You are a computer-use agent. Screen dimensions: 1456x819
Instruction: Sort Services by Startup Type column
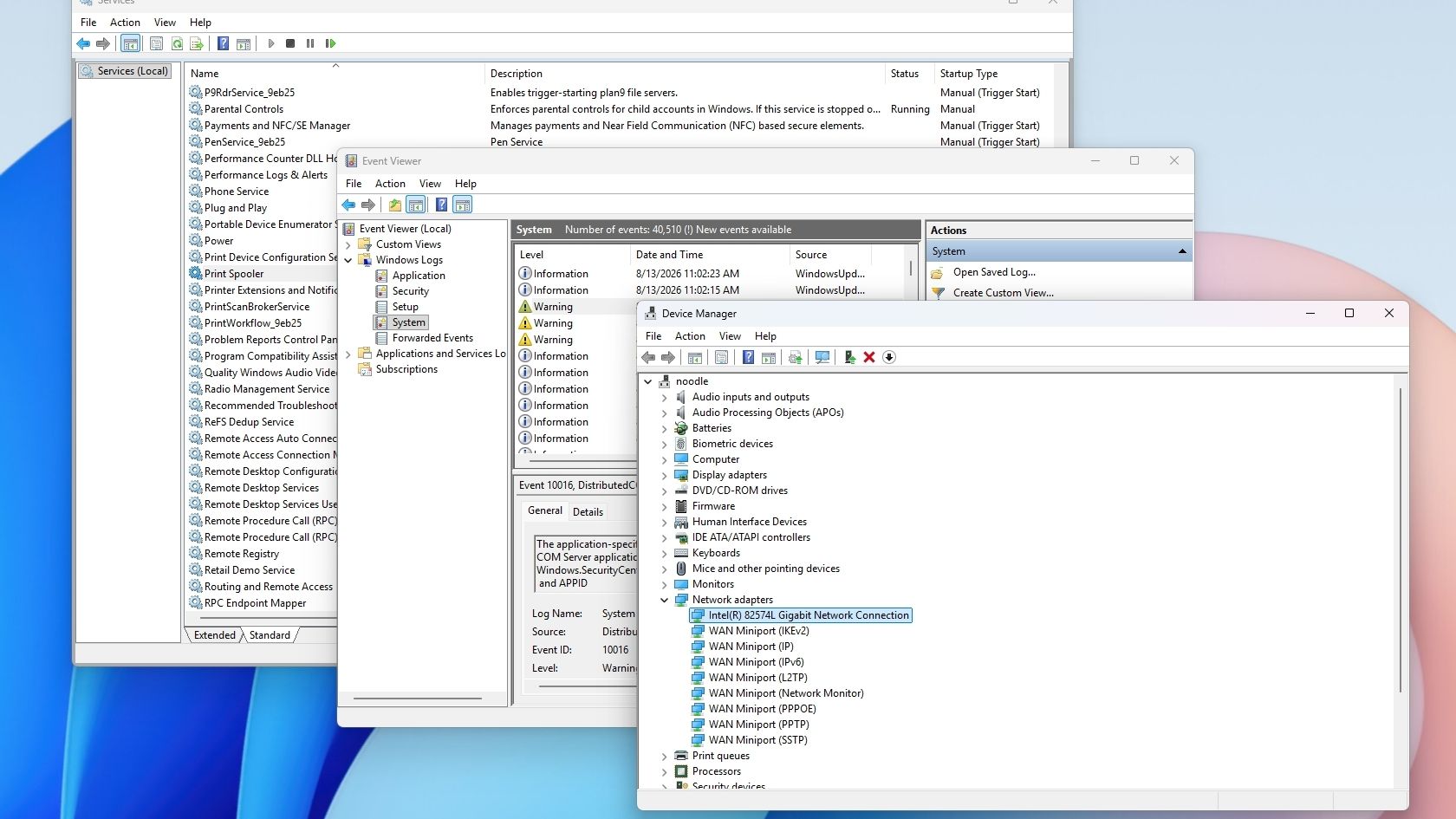click(995, 74)
